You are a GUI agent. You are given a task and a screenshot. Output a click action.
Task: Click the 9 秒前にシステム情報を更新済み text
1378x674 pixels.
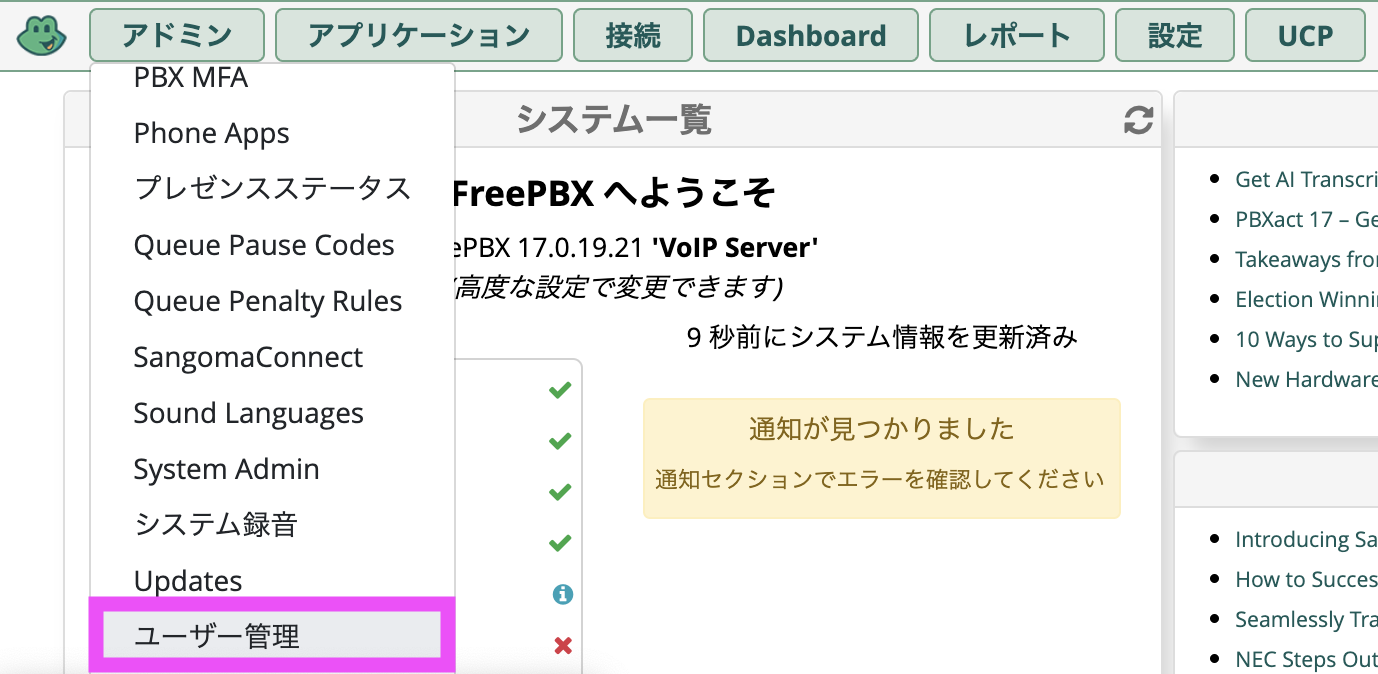coord(882,338)
